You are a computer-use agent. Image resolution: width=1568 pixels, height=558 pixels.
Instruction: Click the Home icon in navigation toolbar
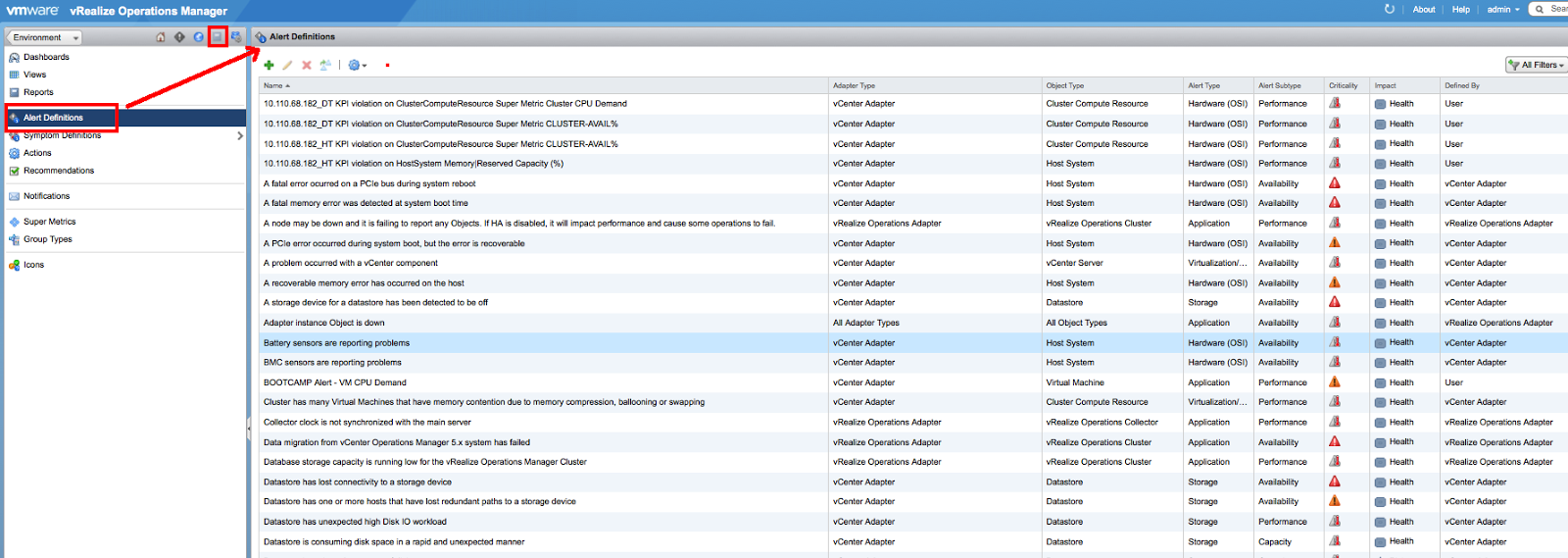pyautogui.click(x=161, y=37)
